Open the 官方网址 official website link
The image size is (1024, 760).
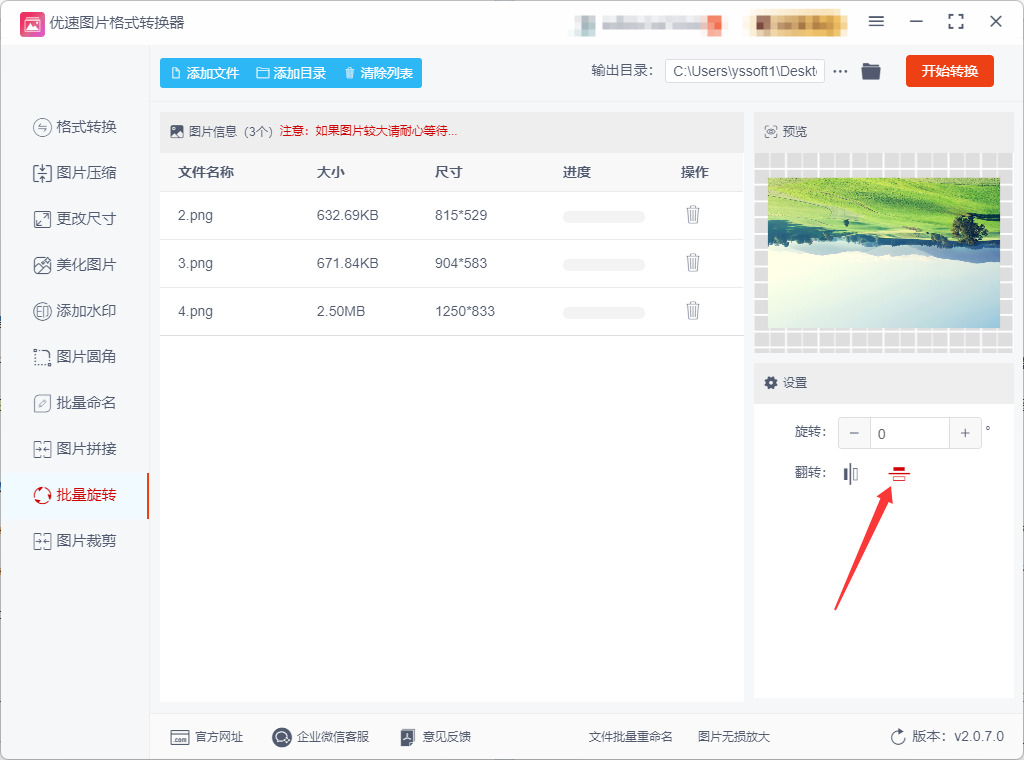click(x=206, y=737)
